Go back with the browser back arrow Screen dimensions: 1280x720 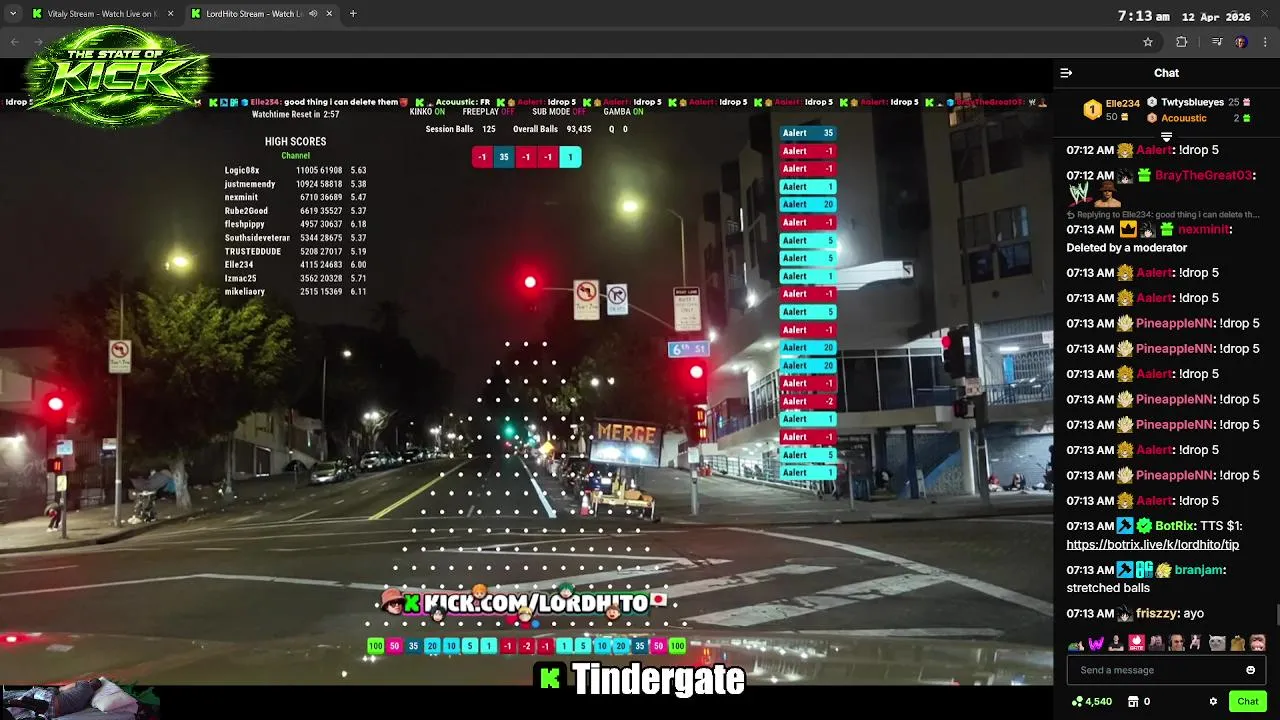[14, 42]
